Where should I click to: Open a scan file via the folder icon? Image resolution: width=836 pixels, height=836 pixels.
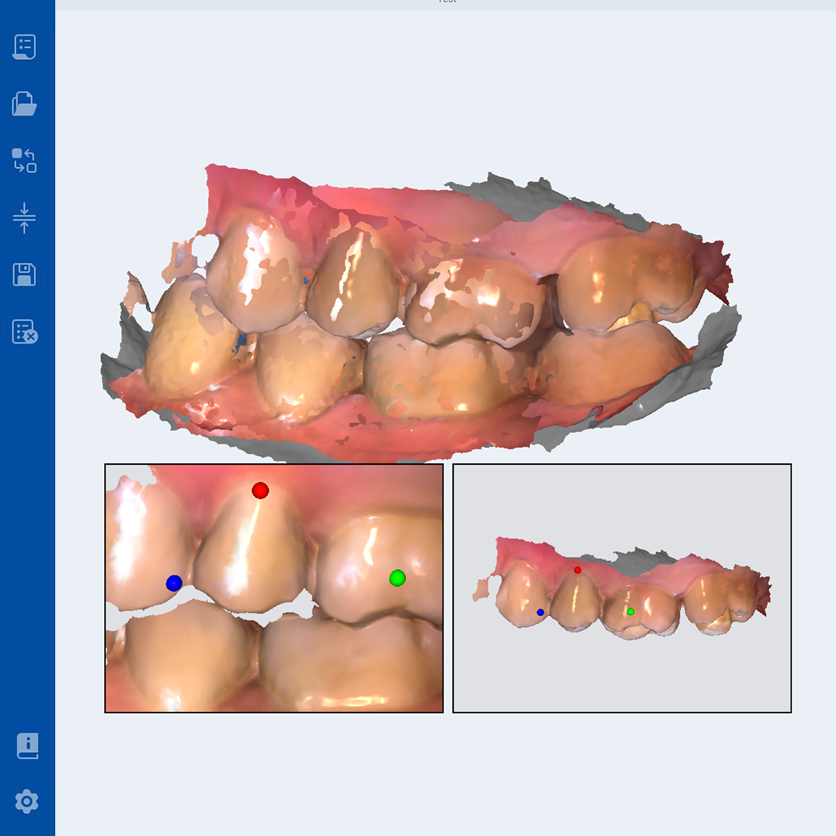point(26,103)
